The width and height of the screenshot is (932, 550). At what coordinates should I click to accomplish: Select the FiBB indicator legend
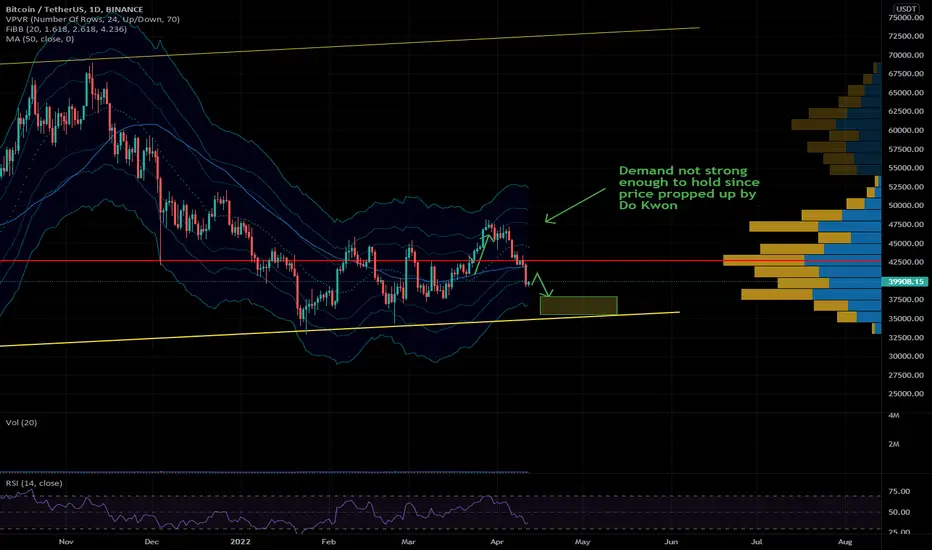(x=66, y=29)
